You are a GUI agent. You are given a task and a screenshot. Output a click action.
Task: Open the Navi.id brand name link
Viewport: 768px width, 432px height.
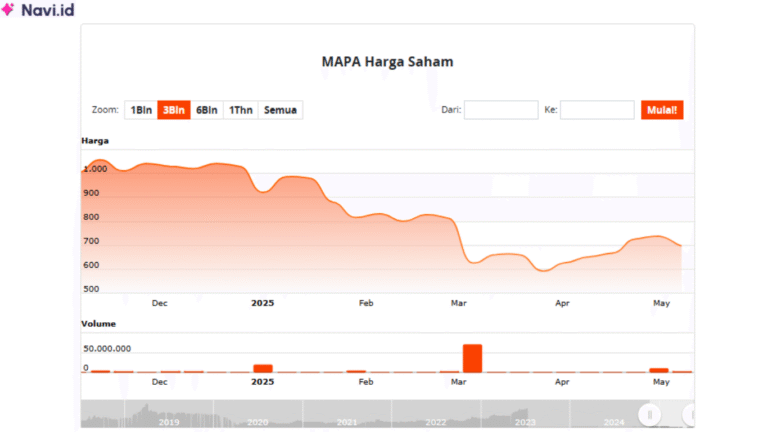[x=48, y=10]
